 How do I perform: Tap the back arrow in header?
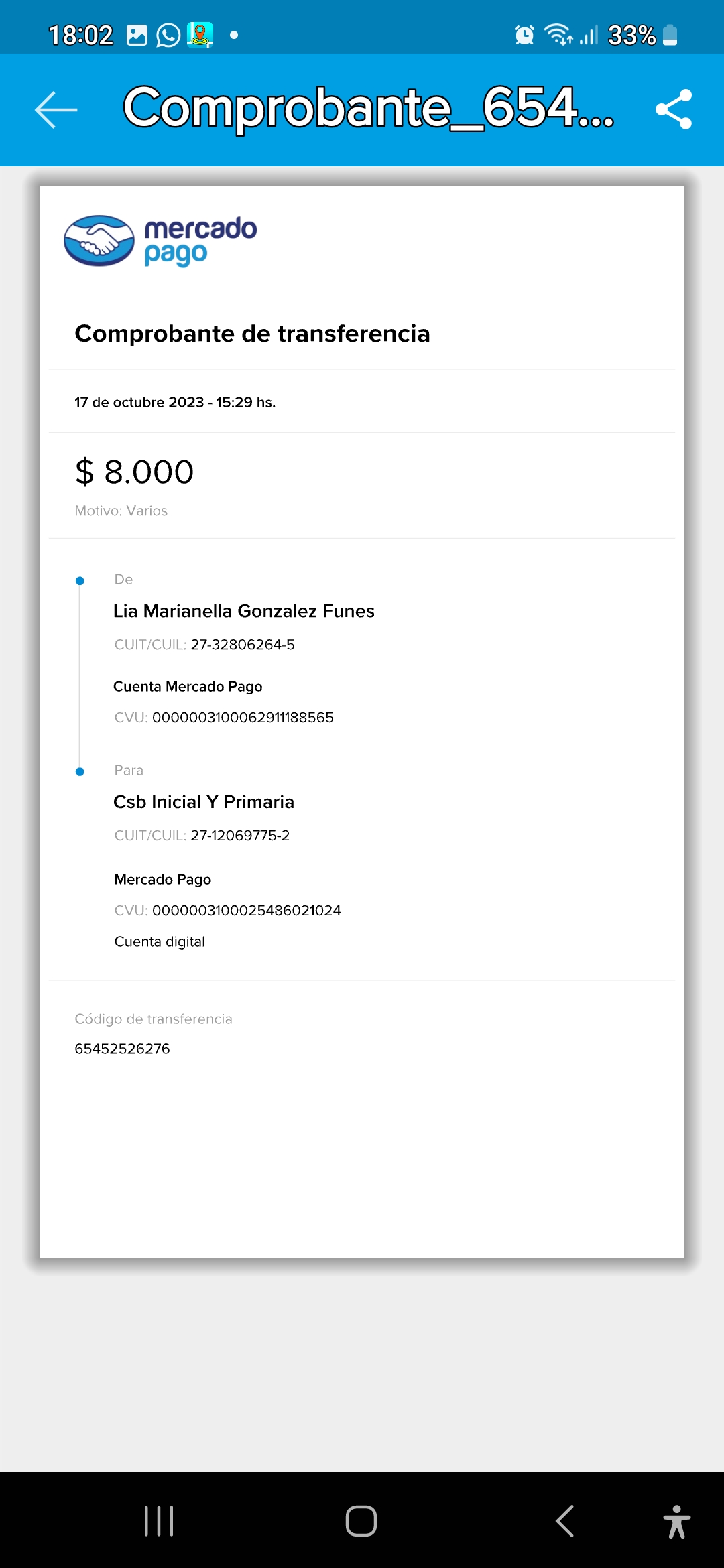56,109
